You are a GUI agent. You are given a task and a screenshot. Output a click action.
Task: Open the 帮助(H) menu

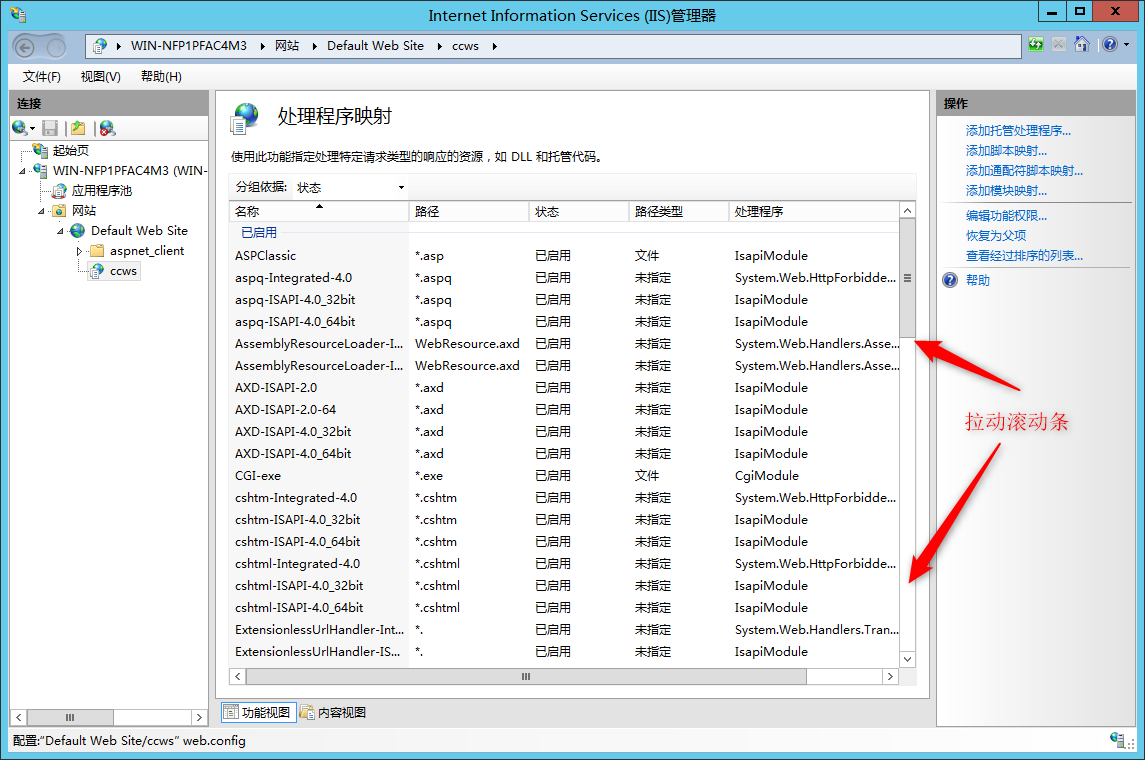tap(161, 77)
